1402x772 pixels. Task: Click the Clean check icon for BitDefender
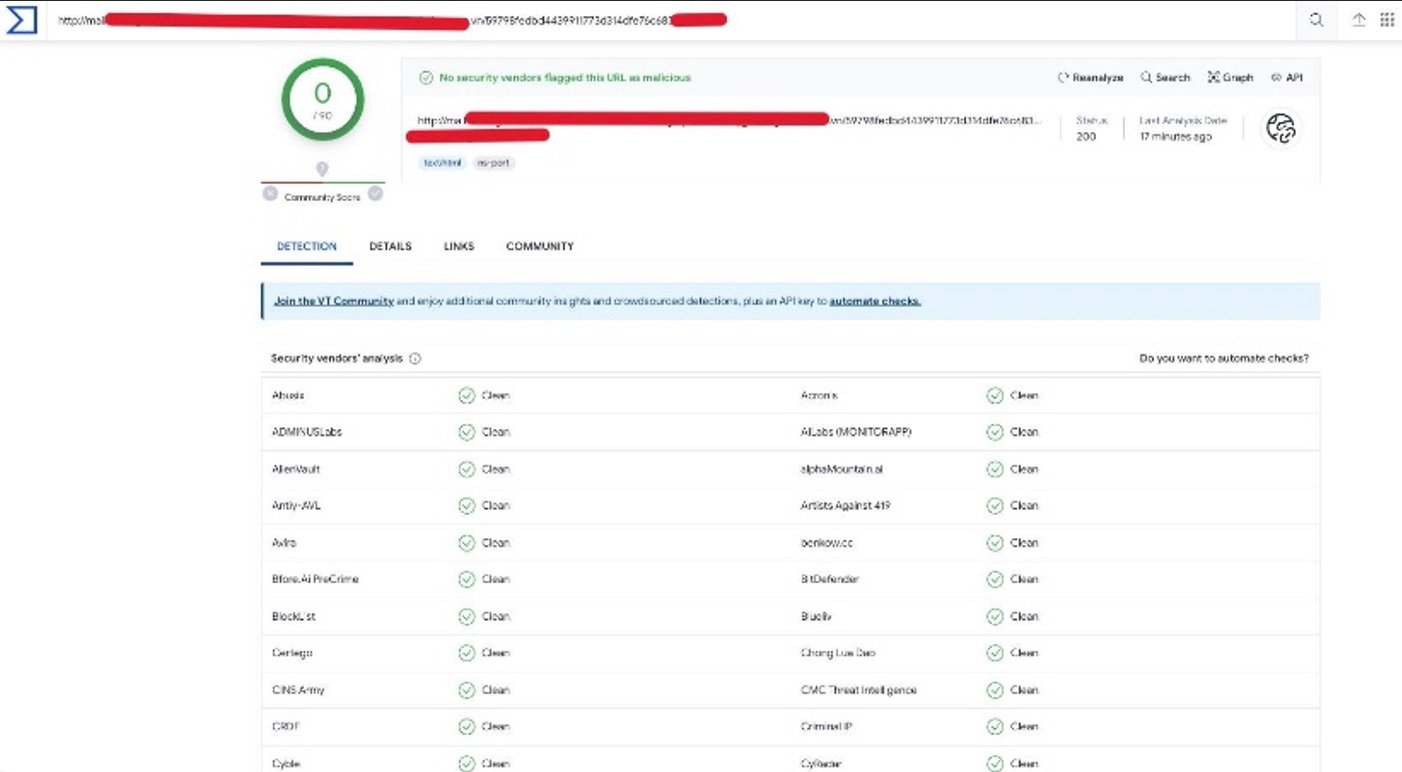pos(994,579)
